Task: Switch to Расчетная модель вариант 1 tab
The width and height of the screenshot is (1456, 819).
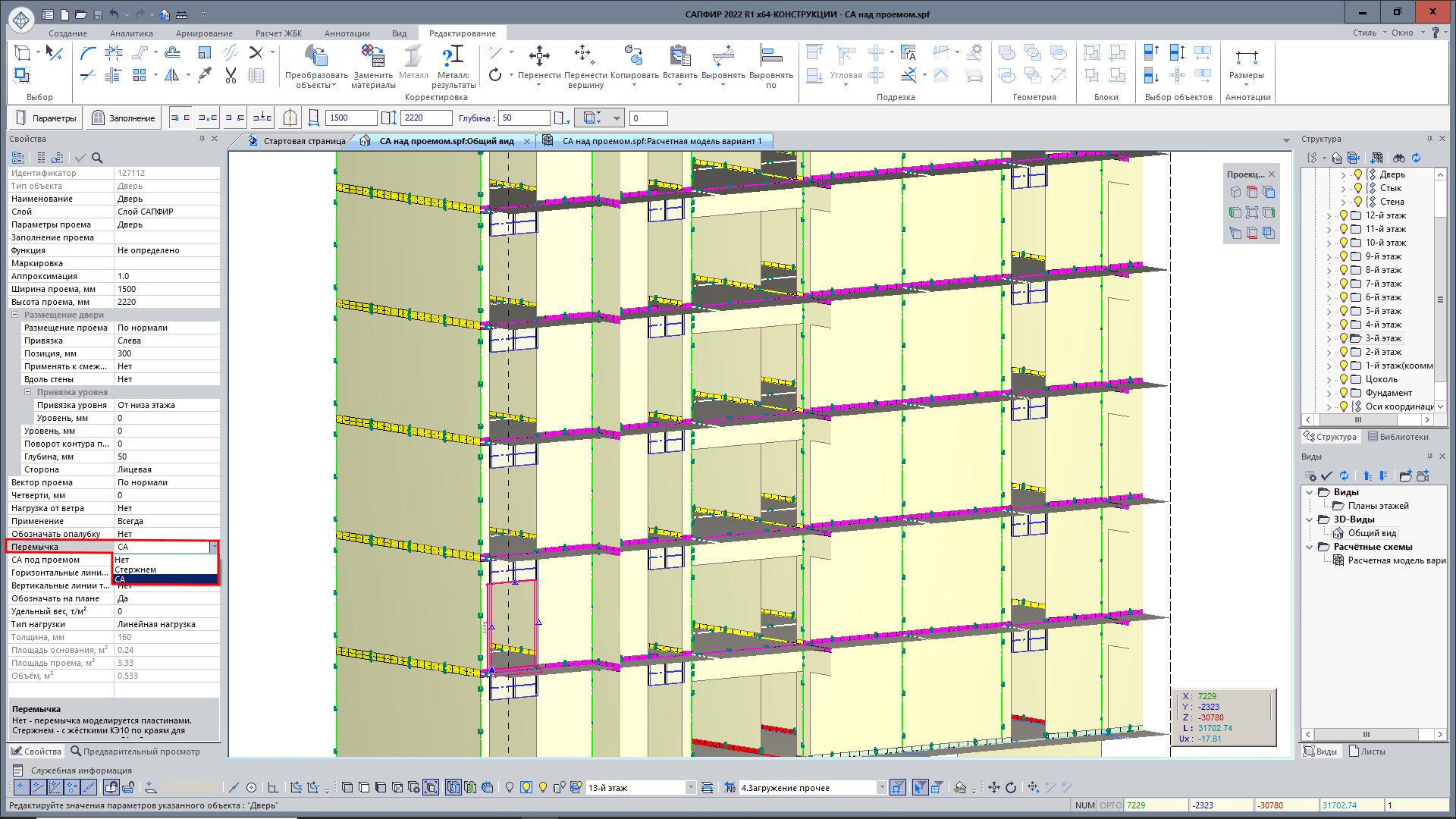Action: coord(661,141)
